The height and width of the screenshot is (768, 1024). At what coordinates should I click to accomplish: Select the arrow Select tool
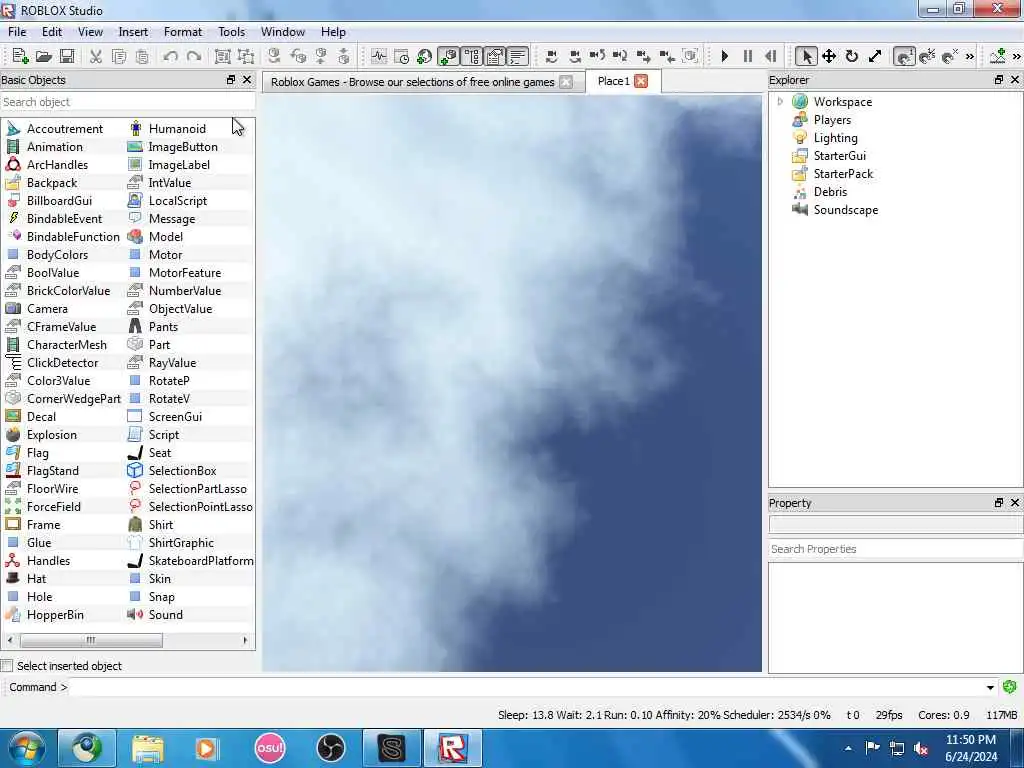pos(807,56)
